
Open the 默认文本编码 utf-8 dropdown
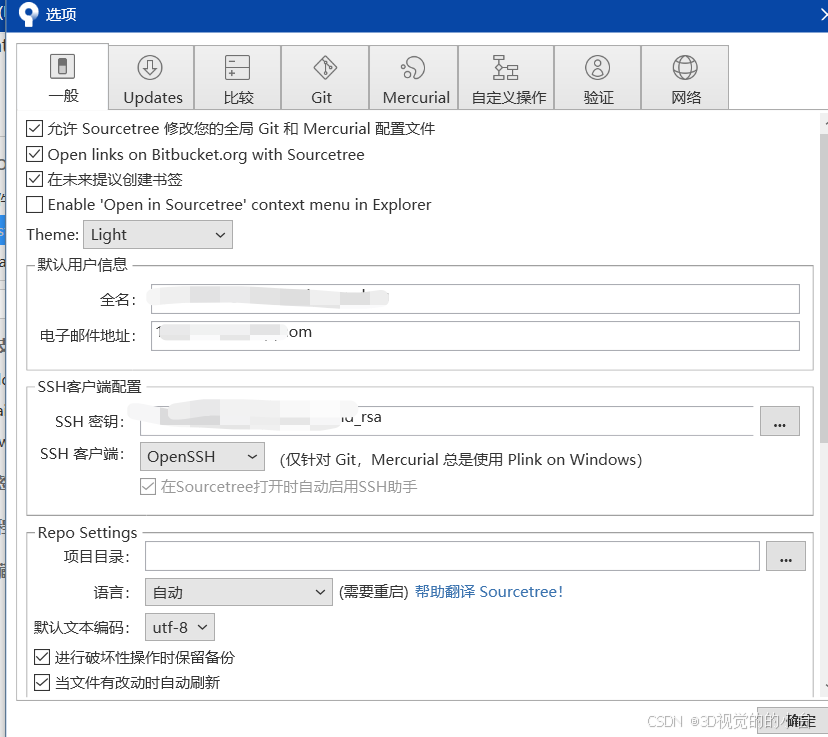tap(180, 627)
